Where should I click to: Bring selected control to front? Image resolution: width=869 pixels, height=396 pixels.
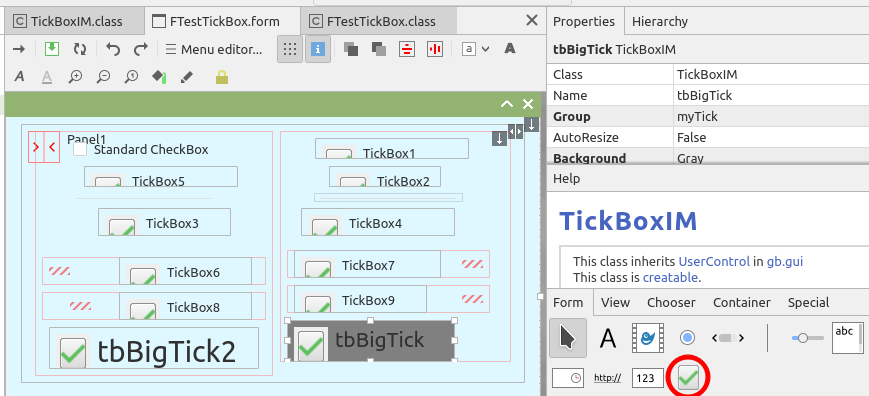(x=350, y=49)
